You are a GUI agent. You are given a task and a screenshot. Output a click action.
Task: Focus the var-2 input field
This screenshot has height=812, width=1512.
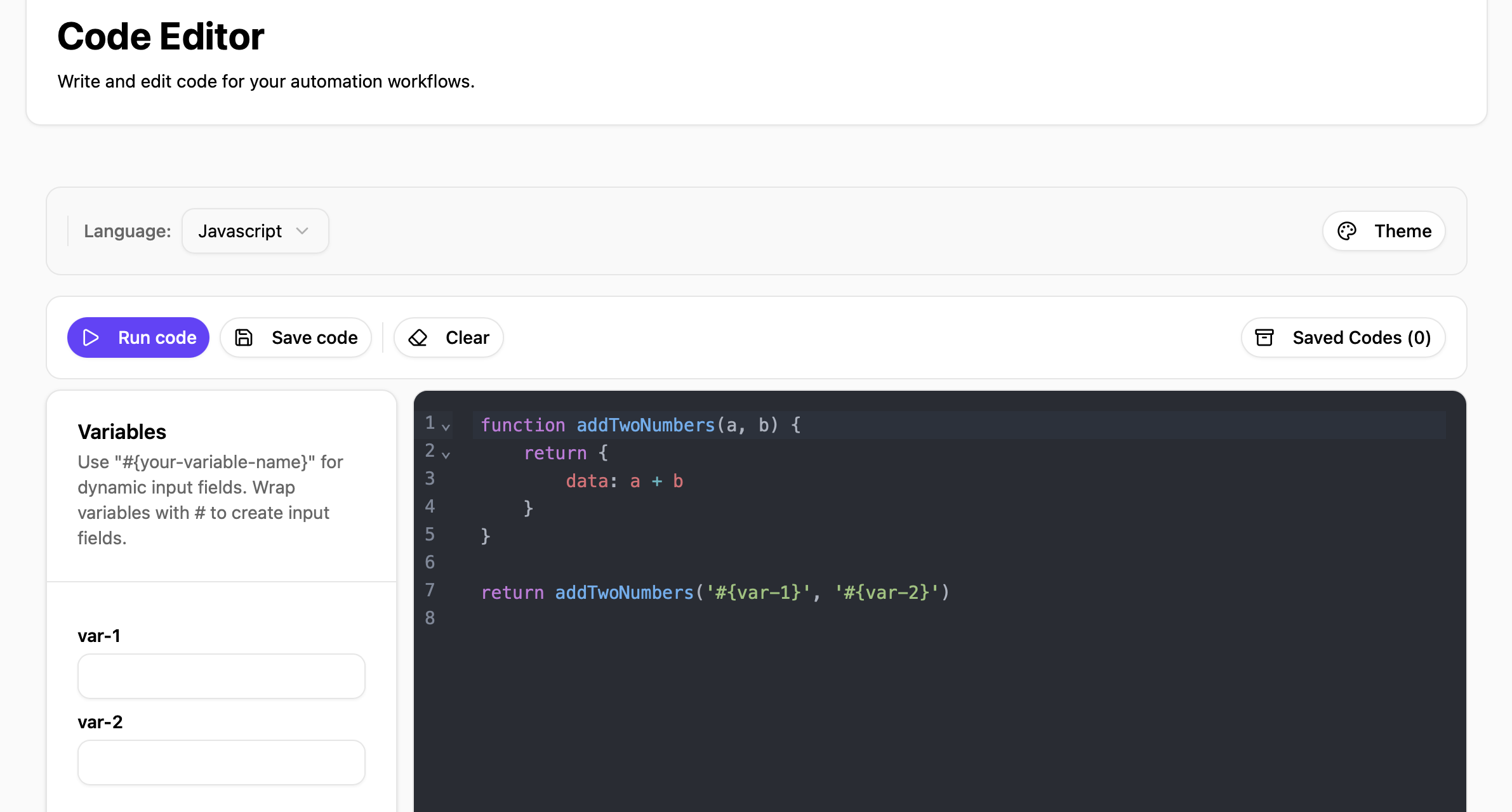[x=221, y=763]
